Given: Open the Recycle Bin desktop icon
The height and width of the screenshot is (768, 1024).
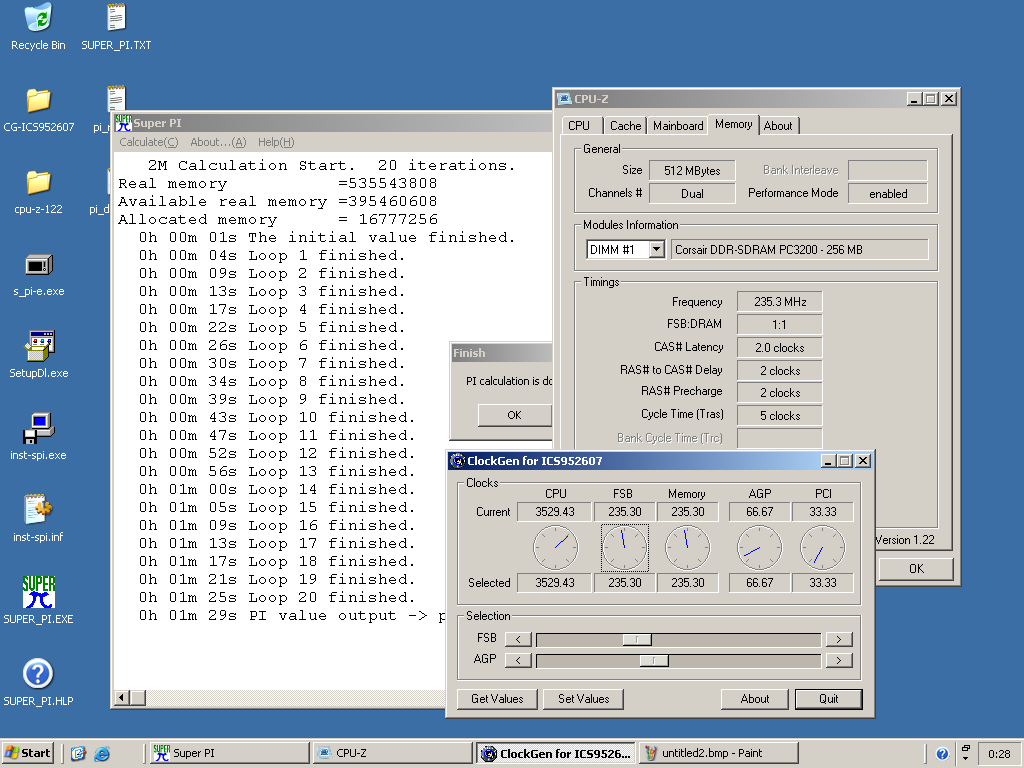Looking at the screenshot, I should [38, 18].
